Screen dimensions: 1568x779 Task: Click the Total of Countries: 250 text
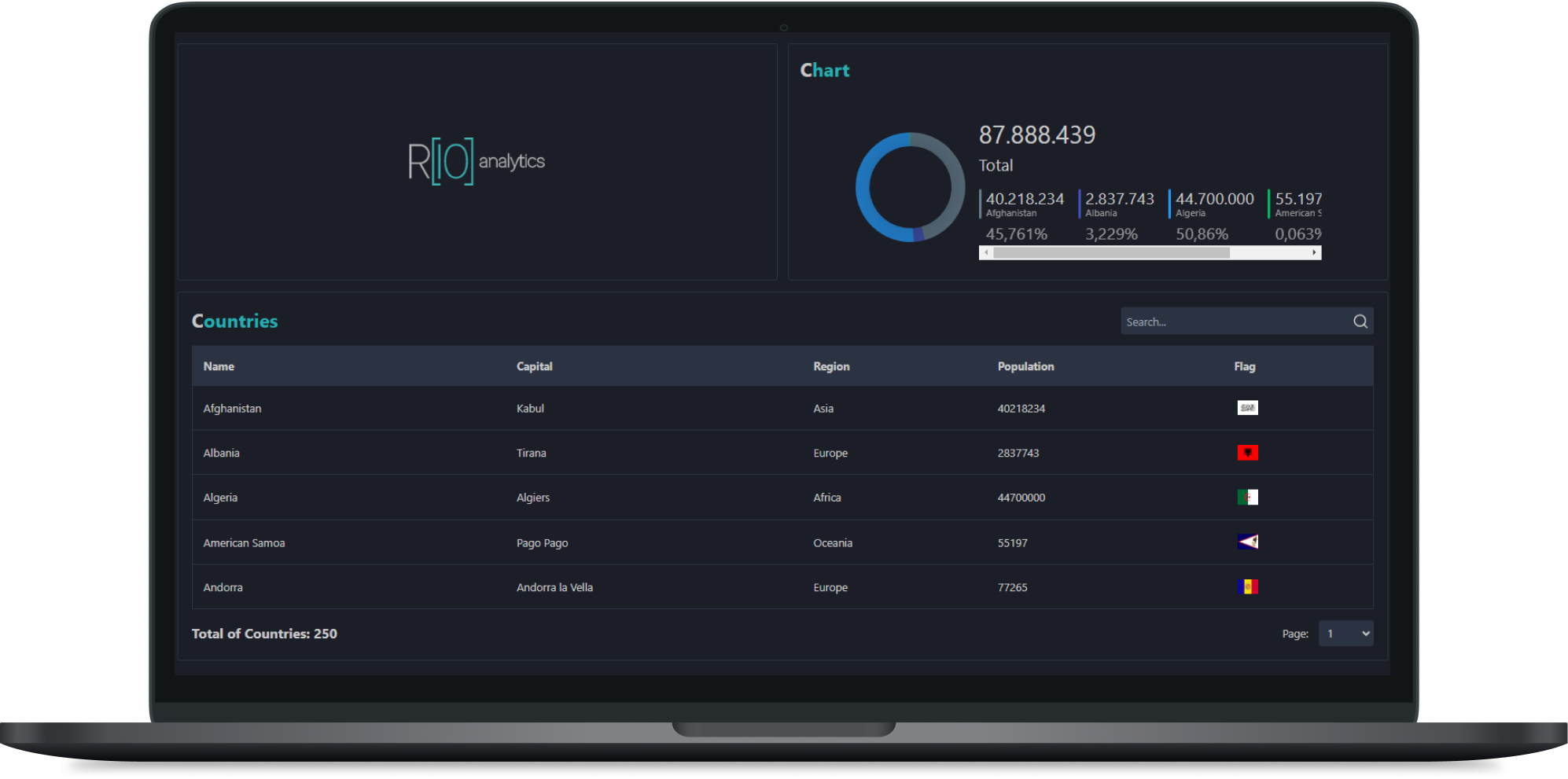264,634
